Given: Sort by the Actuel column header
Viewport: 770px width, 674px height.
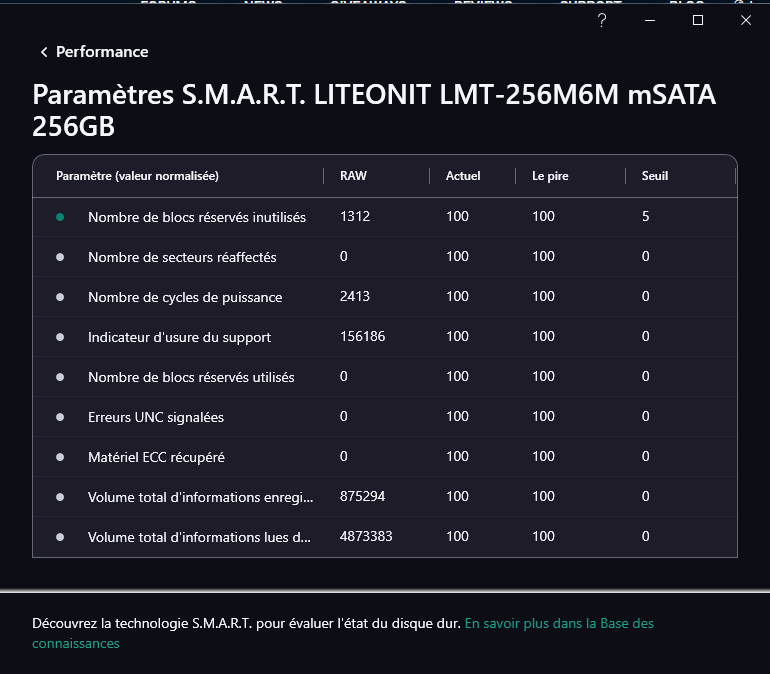Looking at the screenshot, I should coord(463,176).
